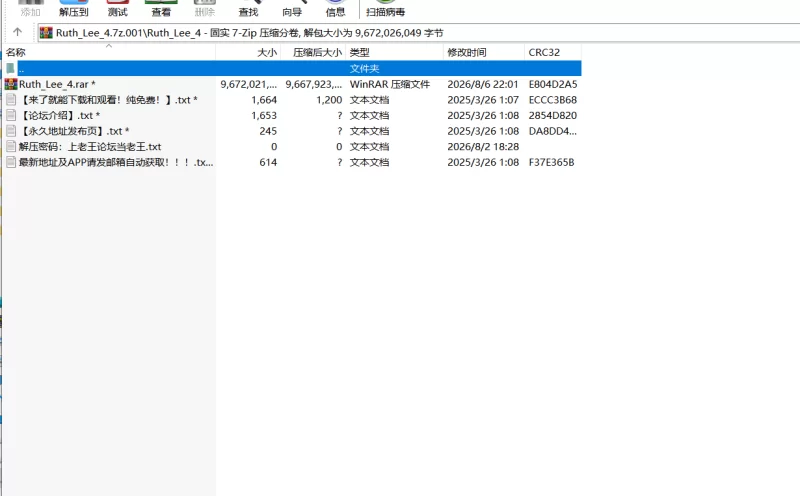Image resolution: width=800 pixels, height=496 pixels.
Task: Sort by 名称 column header
Action: point(109,52)
